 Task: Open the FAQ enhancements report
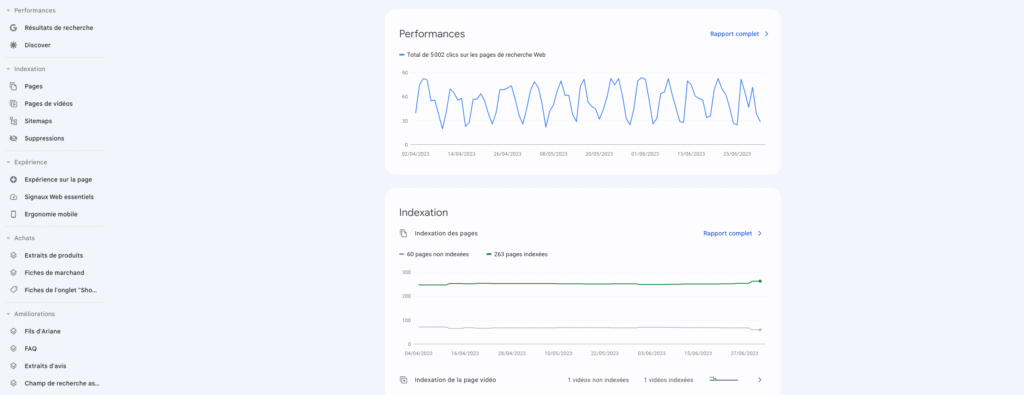pyautogui.click(x=31, y=349)
